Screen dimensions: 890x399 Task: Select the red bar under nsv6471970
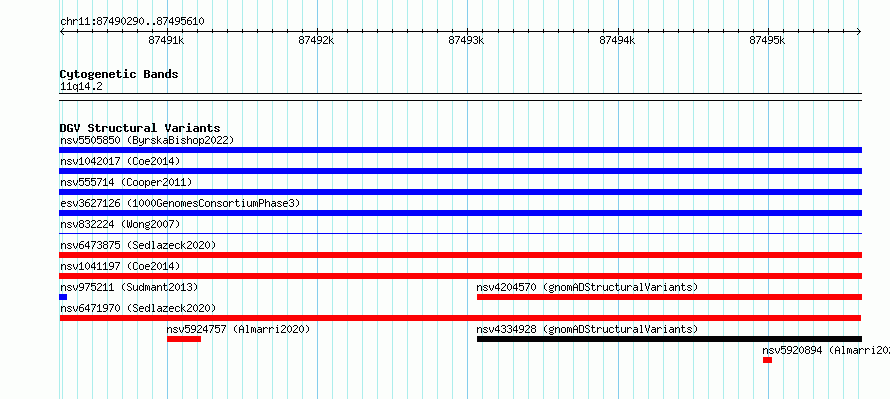coord(460,318)
